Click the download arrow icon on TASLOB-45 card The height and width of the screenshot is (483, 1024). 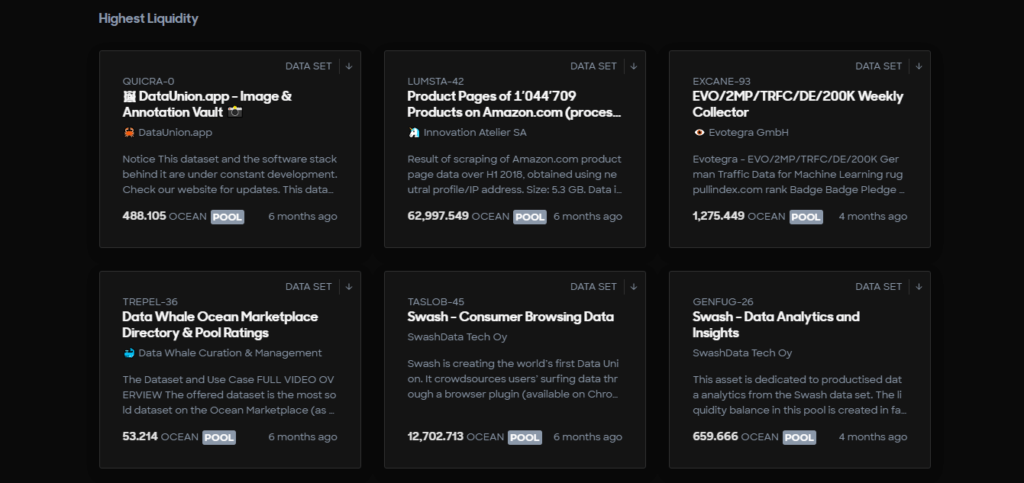(633, 287)
